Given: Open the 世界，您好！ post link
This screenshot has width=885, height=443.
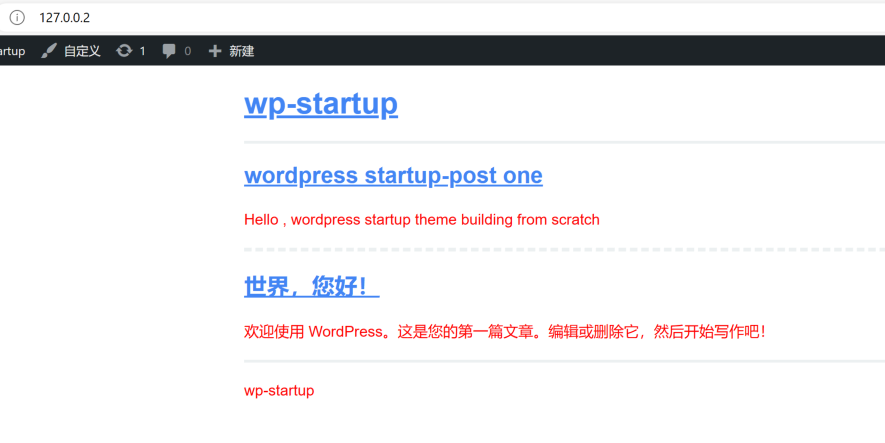Looking at the screenshot, I should pyautogui.click(x=312, y=287).
